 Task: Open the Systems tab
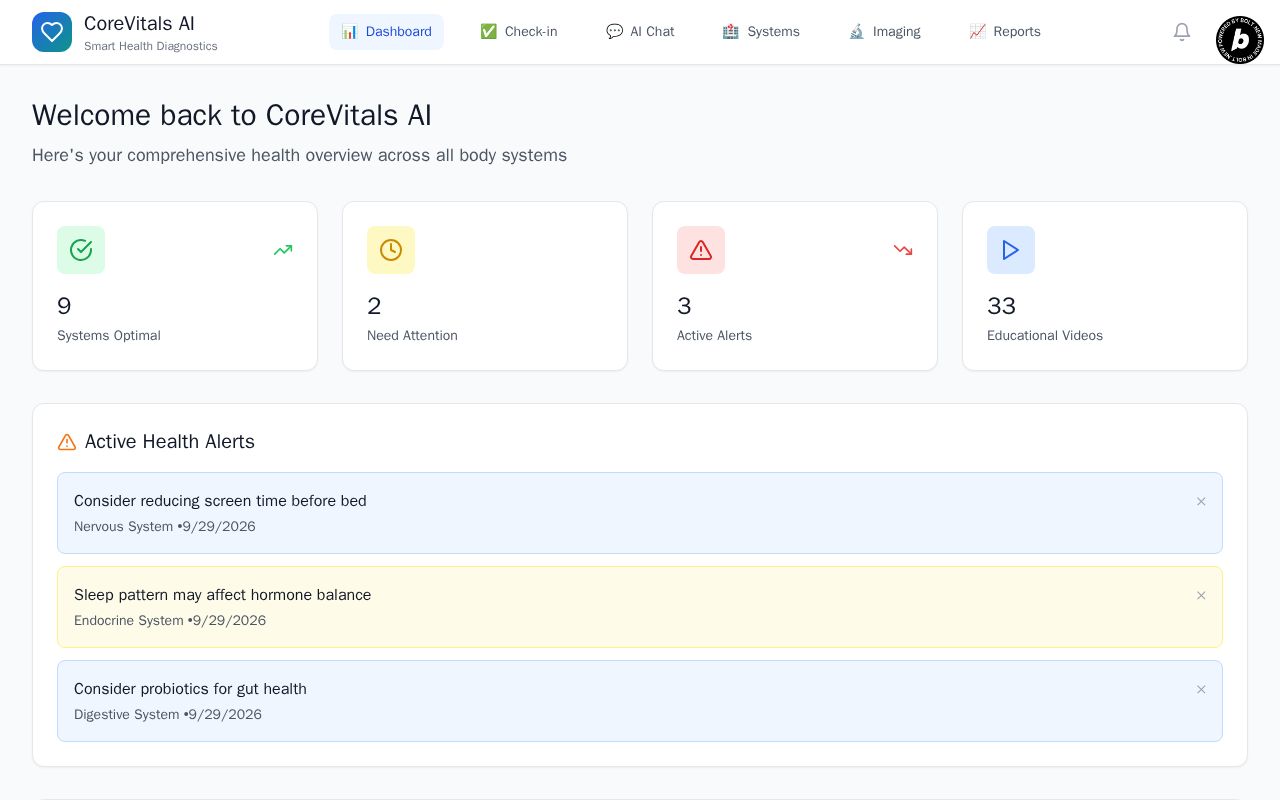tap(761, 32)
